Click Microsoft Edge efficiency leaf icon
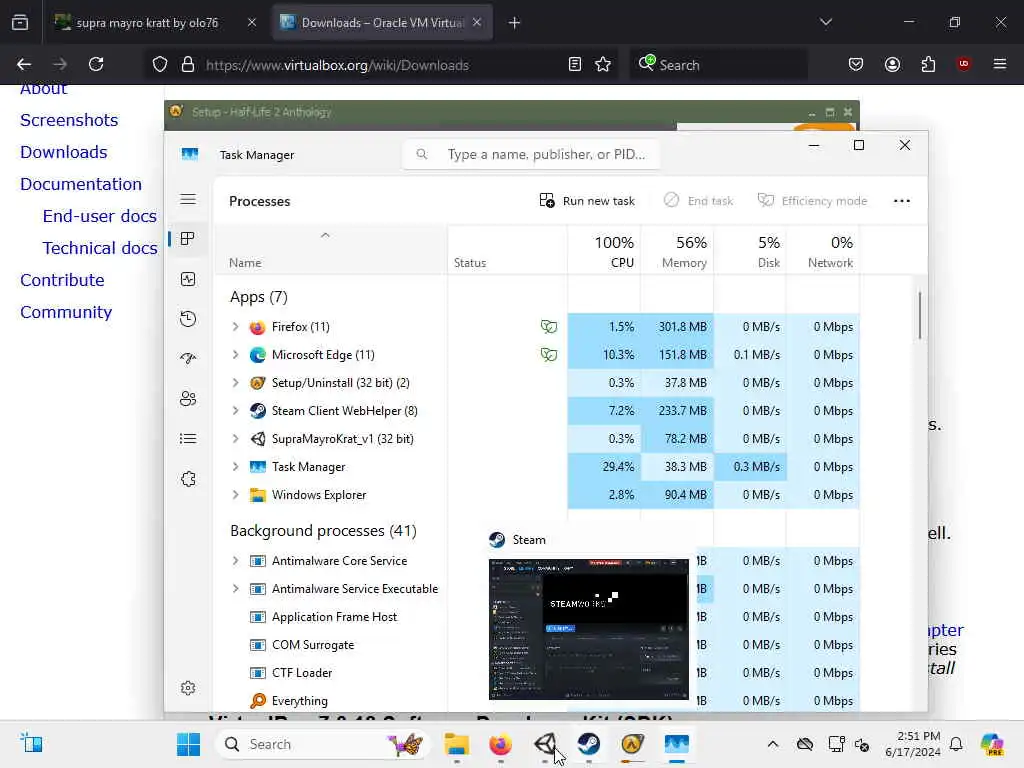This screenshot has width=1024, height=768. [549, 355]
